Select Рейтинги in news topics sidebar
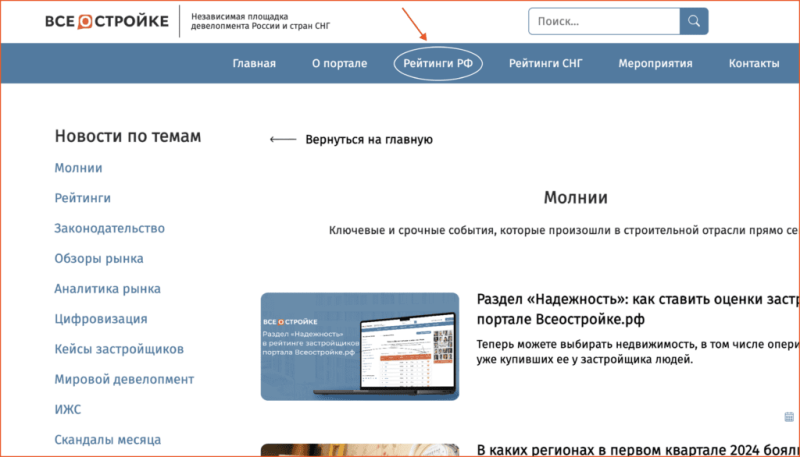This screenshot has width=800, height=457. point(83,198)
